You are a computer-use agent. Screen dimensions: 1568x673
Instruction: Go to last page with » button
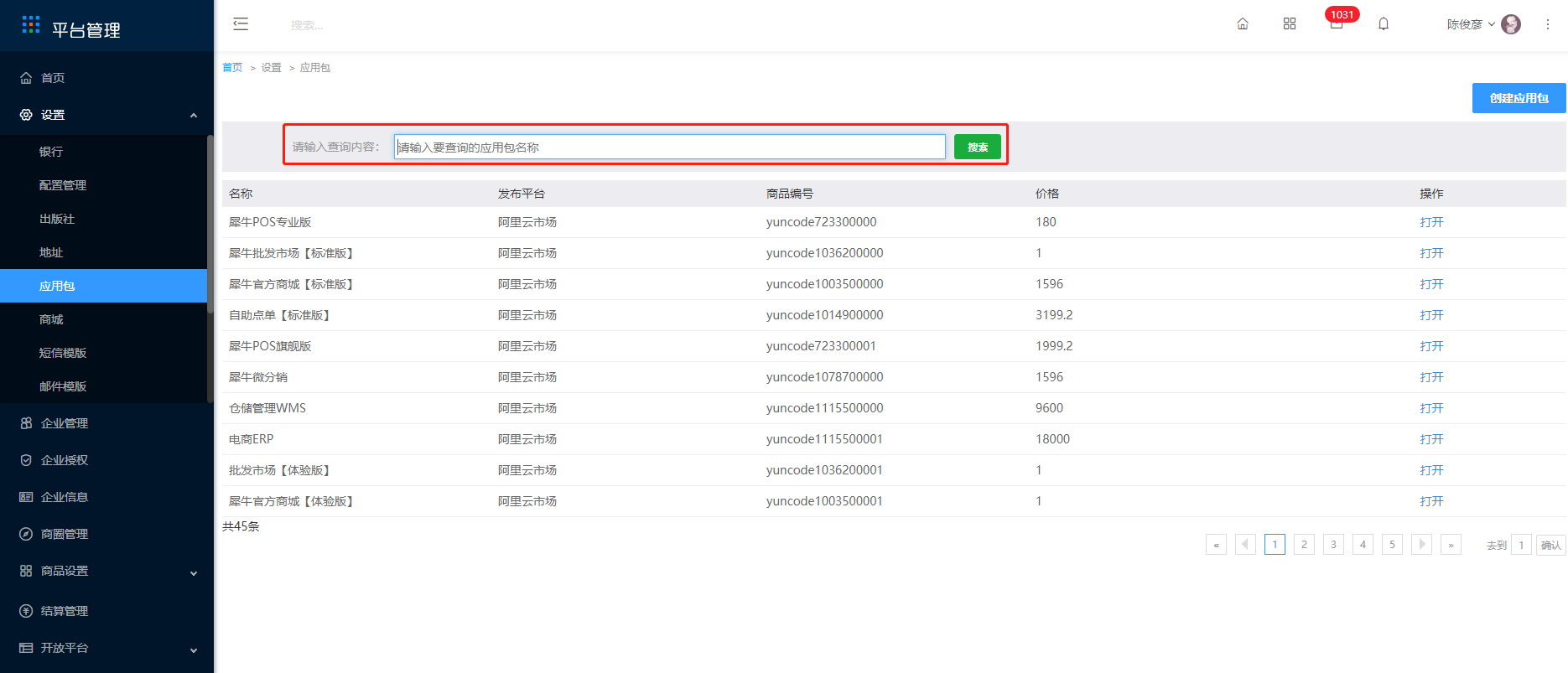1451,545
